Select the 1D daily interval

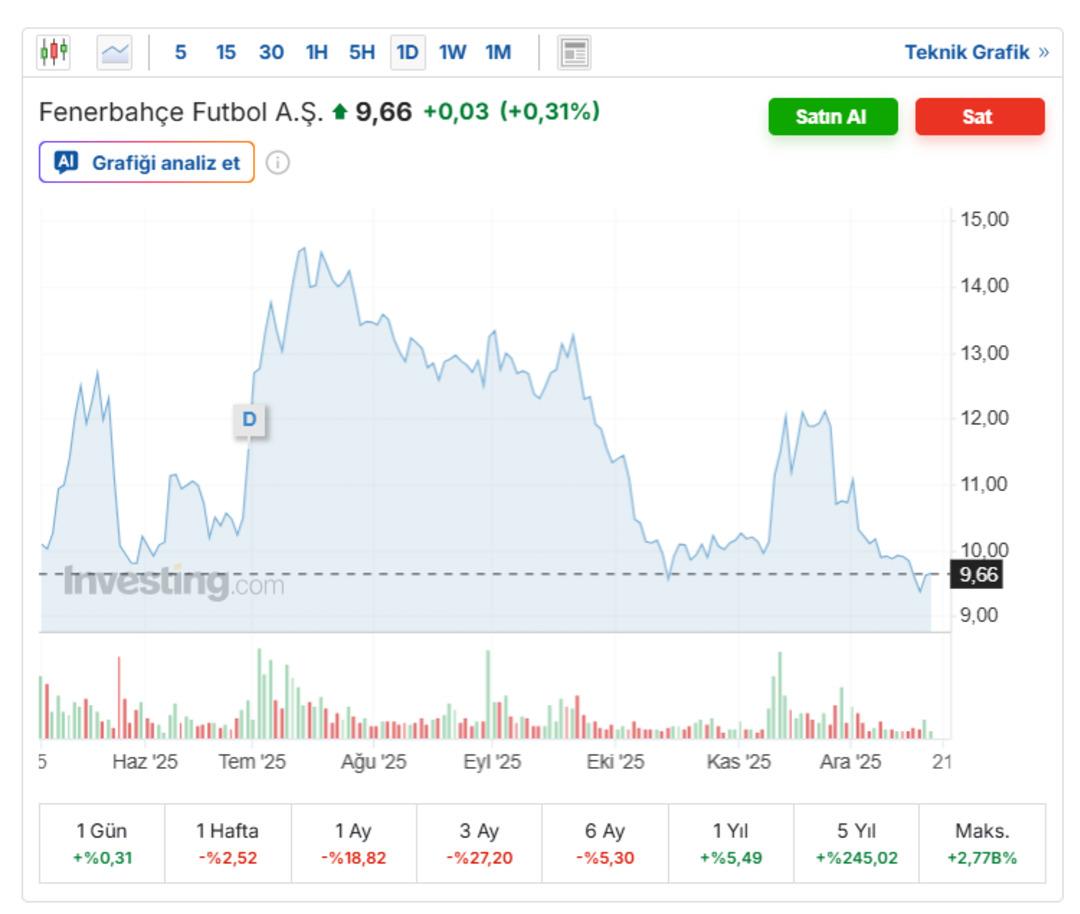pyautogui.click(x=407, y=52)
